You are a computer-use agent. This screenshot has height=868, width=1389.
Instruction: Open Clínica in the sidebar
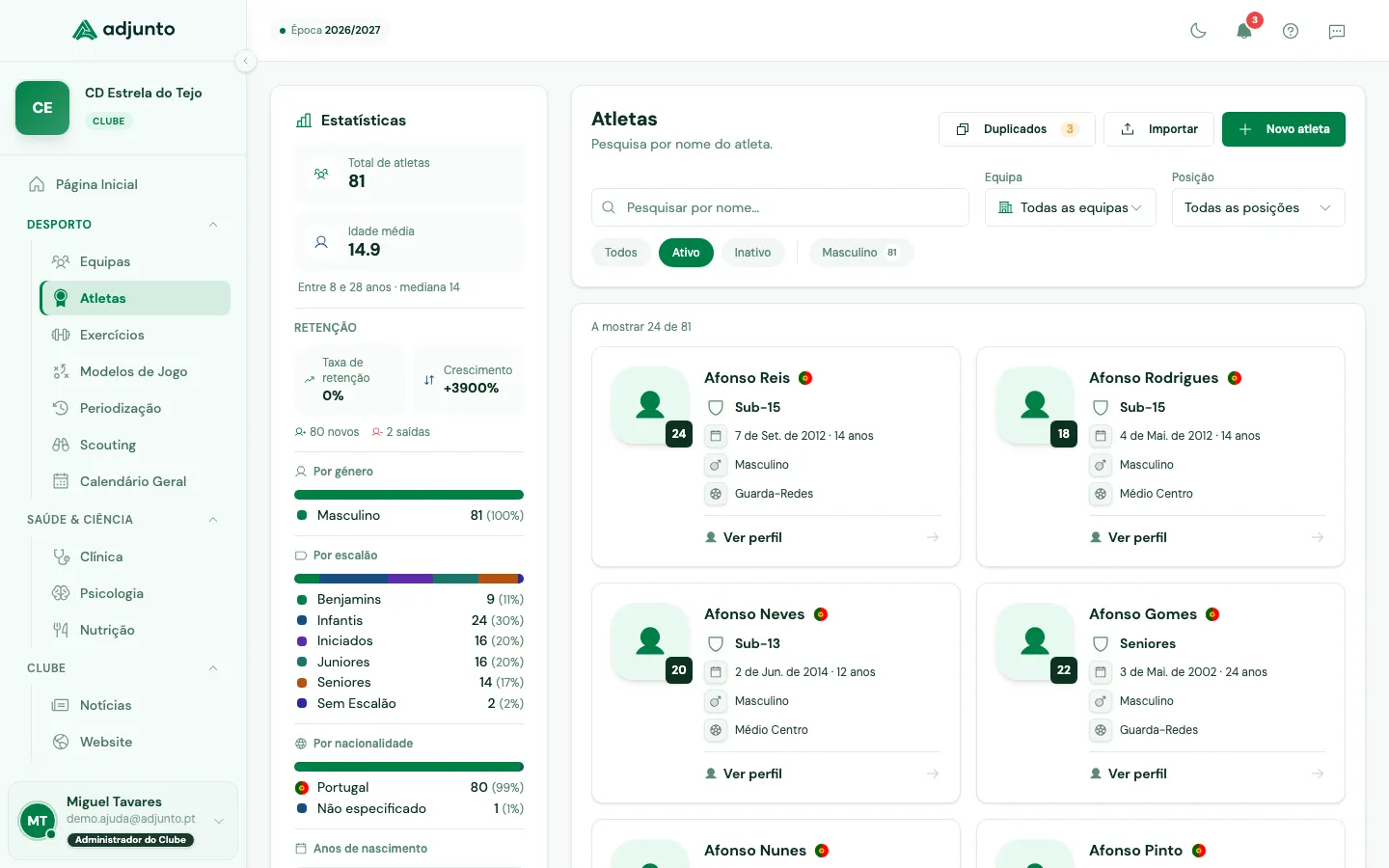tap(135, 556)
